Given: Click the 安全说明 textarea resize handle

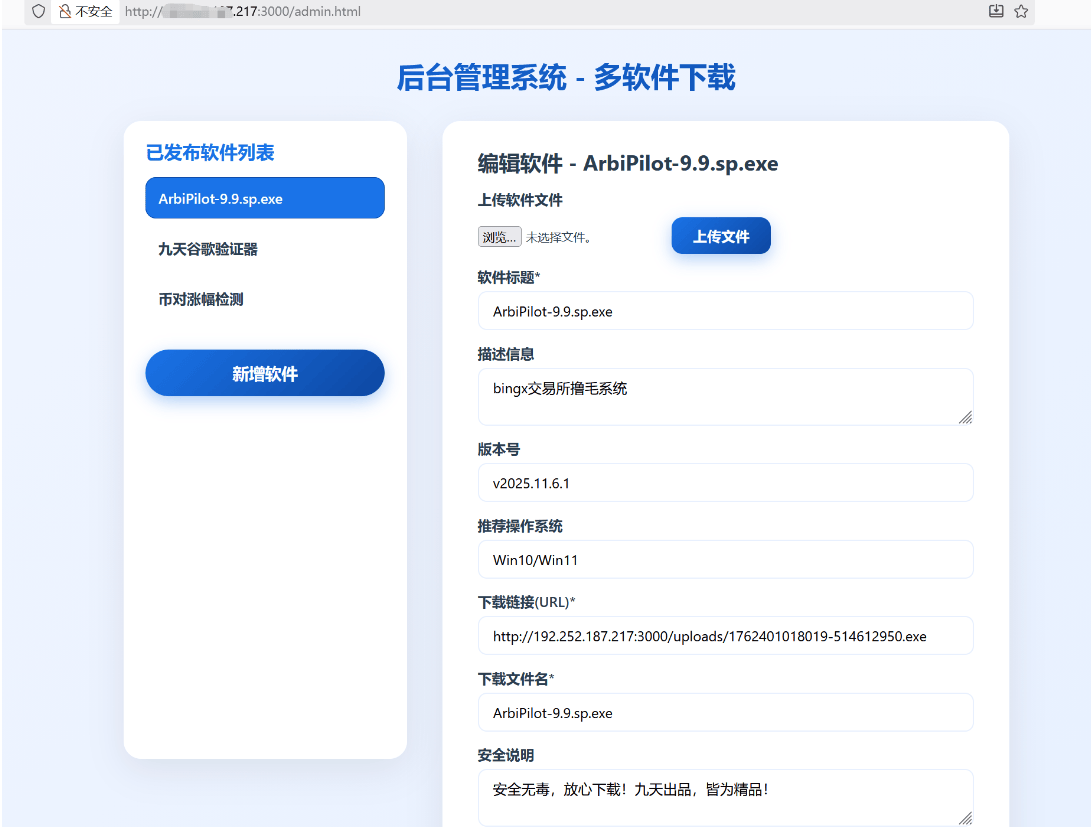Looking at the screenshot, I should (x=965, y=818).
